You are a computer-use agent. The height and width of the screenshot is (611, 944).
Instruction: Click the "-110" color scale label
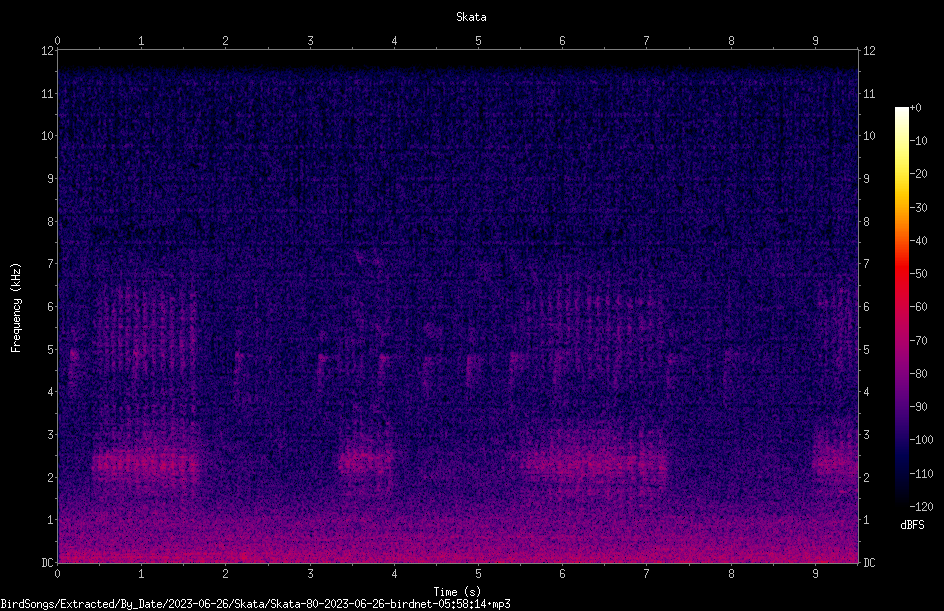[x=921, y=474]
